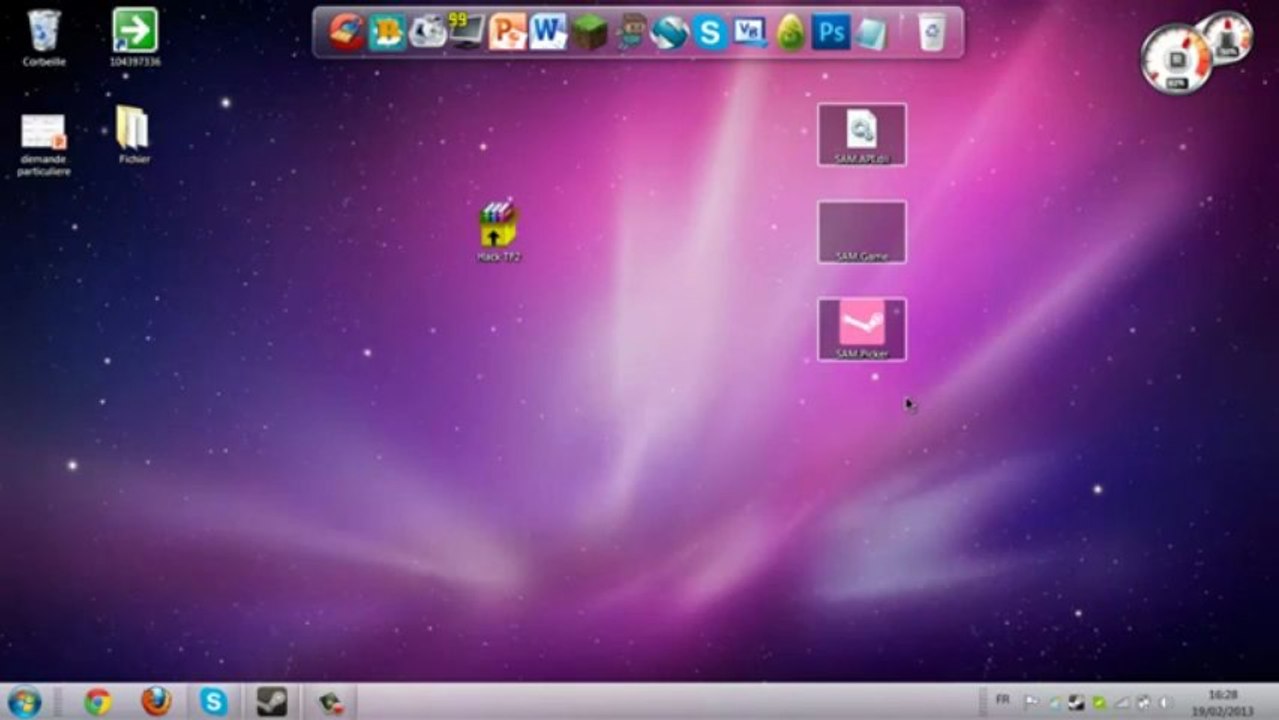The width and height of the screenshot is (1279, 720).
Task: Open Steam from the taskbar
Action: tap(272, 702)
